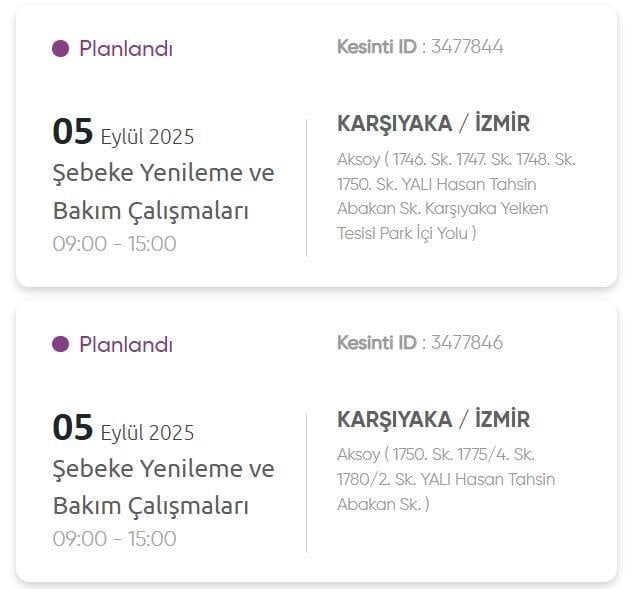Click the purple status dot for outage 3477846
Screen dimensions: 631x589
point(60,344)
